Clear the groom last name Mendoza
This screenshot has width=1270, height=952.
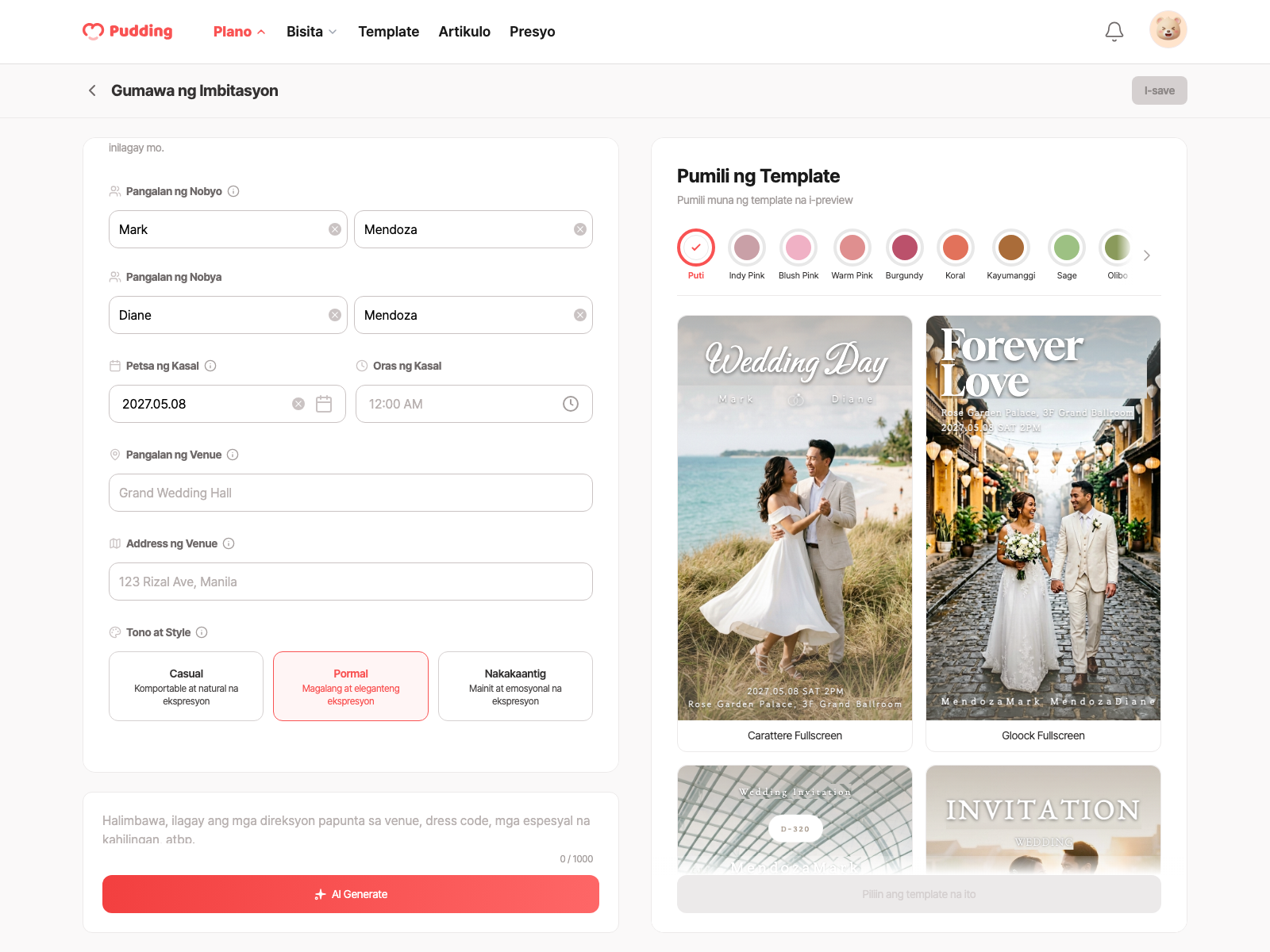tap(580, 229)
